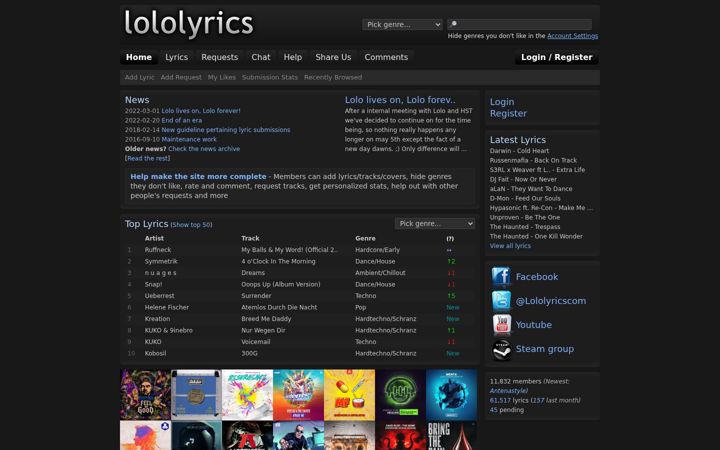Click the (?) column header help
The width and height of the screenshot is (720, 450).
tap(450, 238)
